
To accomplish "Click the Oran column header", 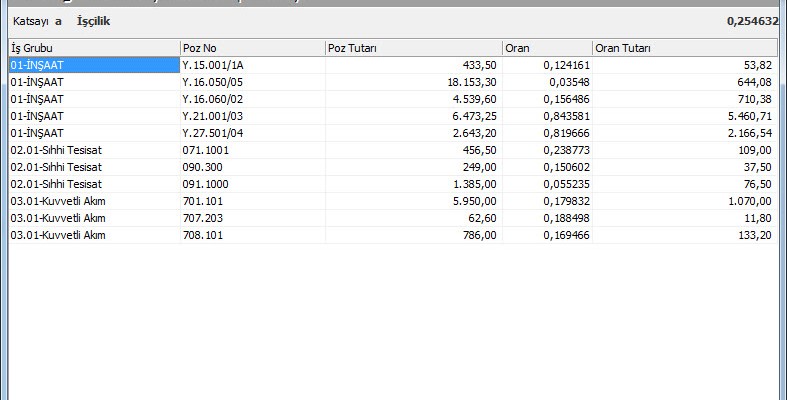I will [546, 48].
